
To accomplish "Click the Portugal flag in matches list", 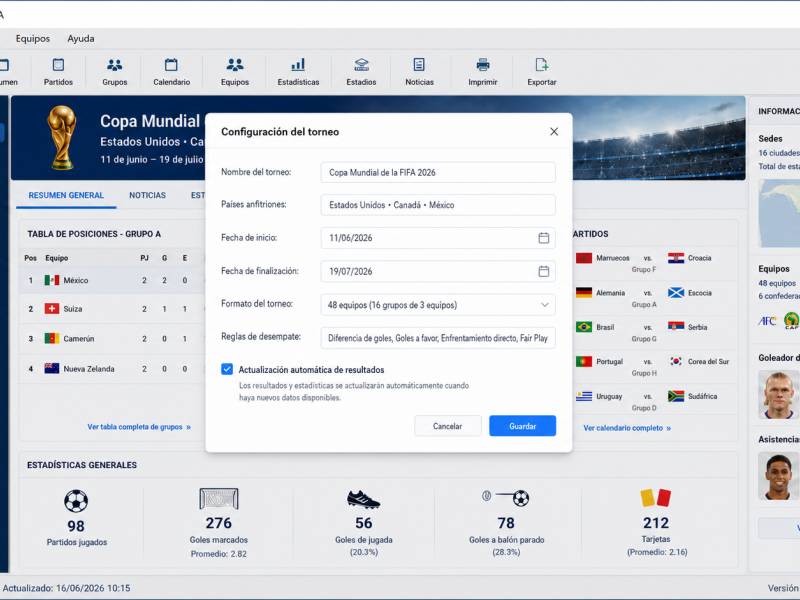I will tap(584, 361).
